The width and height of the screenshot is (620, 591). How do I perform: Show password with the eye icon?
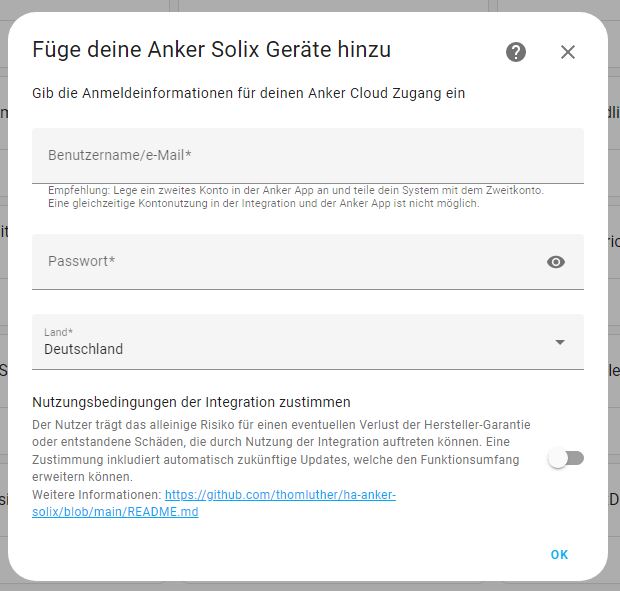[556, 262]
